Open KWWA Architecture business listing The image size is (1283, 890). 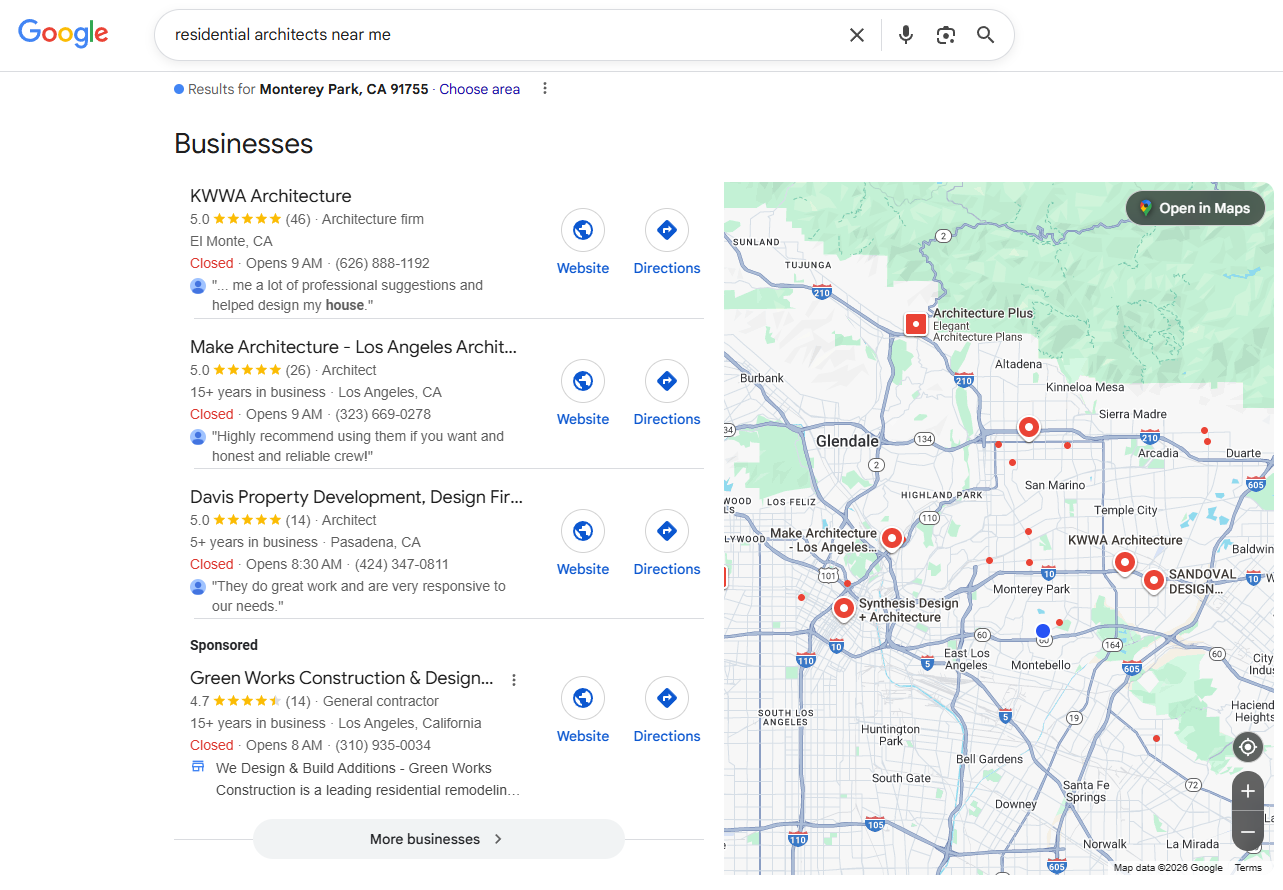pos(271,196)
